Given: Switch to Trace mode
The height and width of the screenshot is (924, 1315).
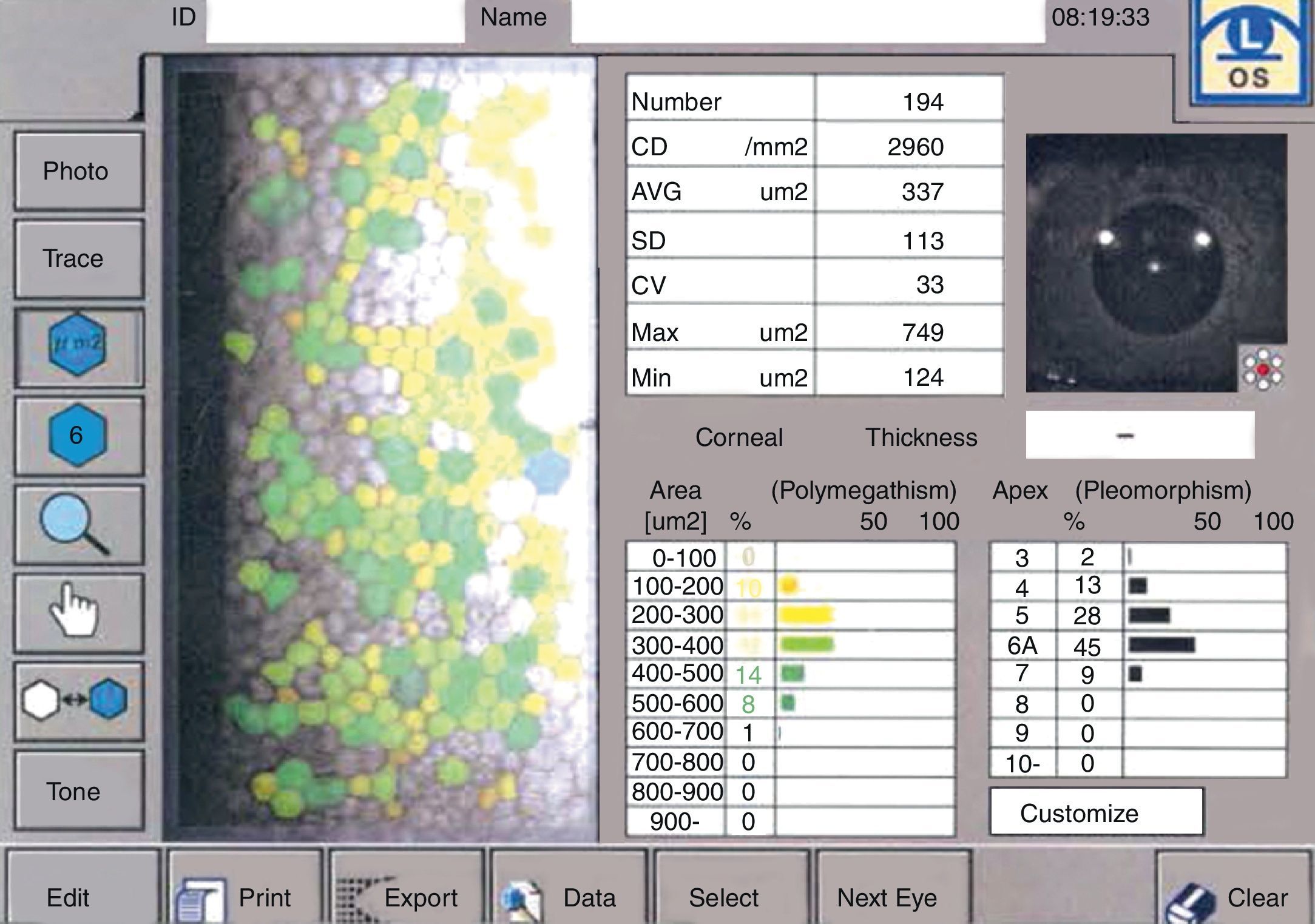Looking at the screenshot, I should 78,258.
